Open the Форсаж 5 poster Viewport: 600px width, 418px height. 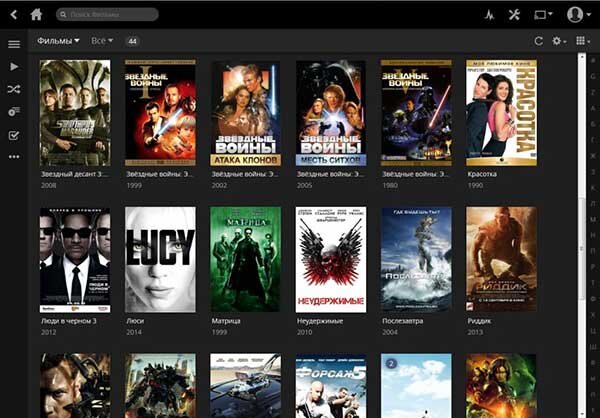pos(331,386)
